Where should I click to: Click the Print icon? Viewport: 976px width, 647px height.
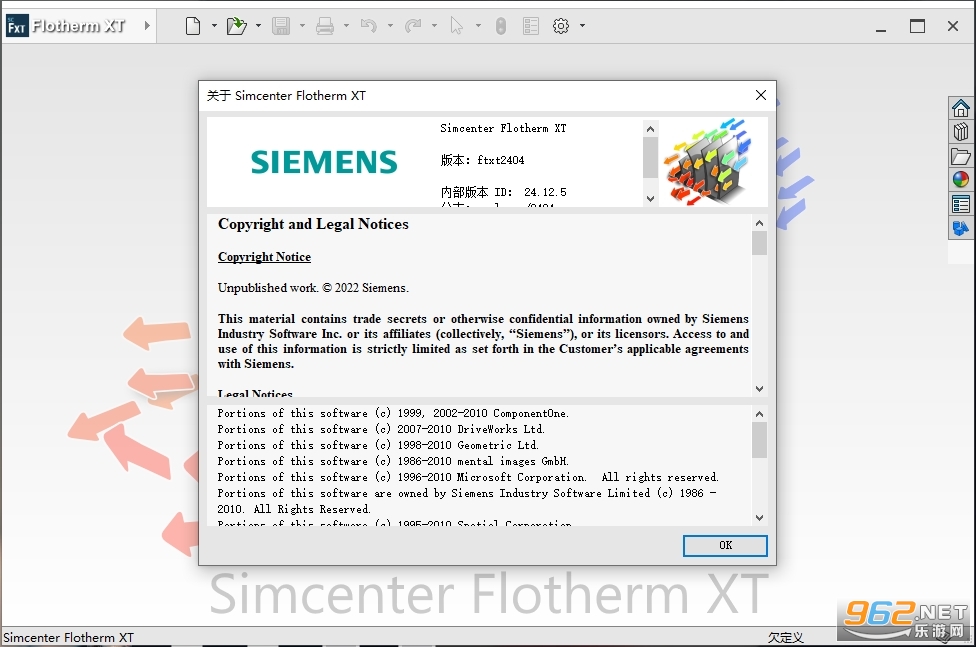tap(325, 26)
